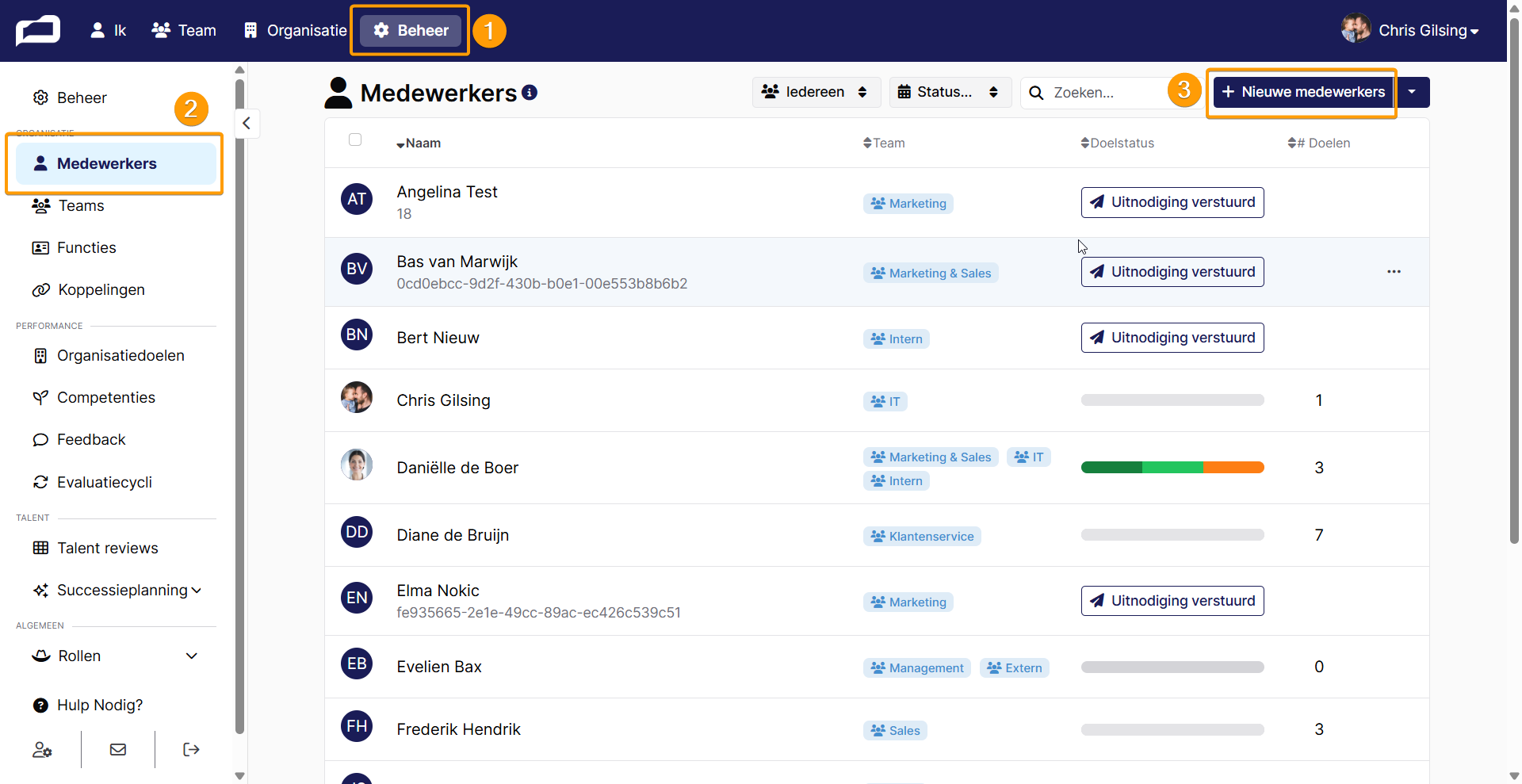Sort by Naam column
1522x784 pixels.
click(x=419, y=143)
